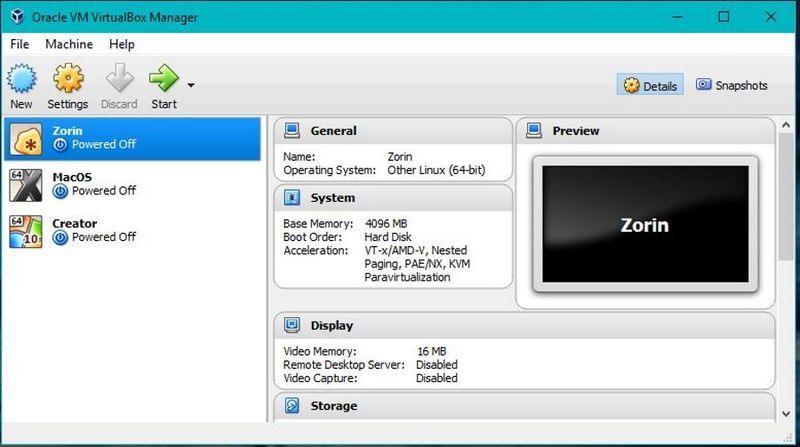Click the General section monitor icon
This screenshot has width=800, height=447.
pyautogui.click(x=292, y=131)
